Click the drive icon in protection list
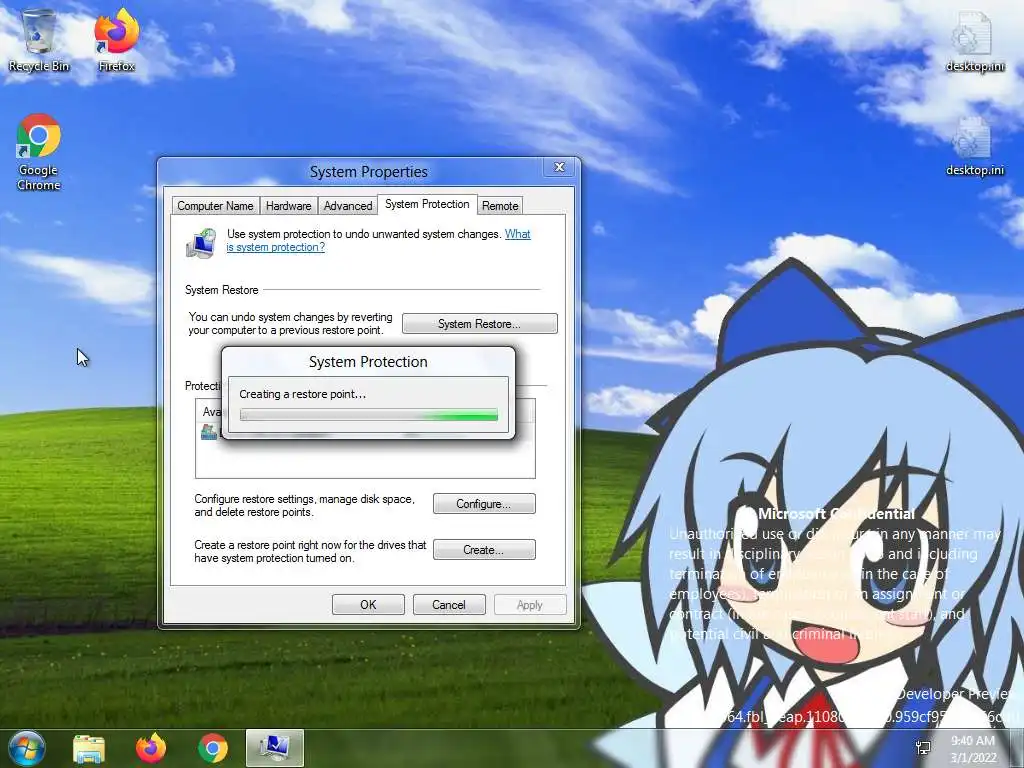The width and height of the screenshot is (1024, 768). 209,432
